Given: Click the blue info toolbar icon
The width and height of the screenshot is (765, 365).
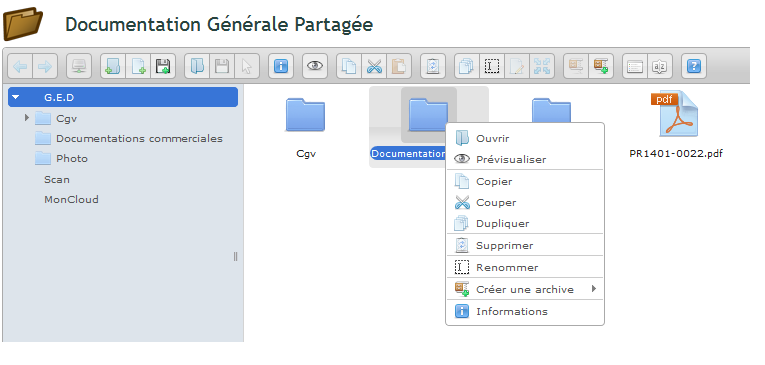Looking at the screenshot, I should tap(281, 66).
